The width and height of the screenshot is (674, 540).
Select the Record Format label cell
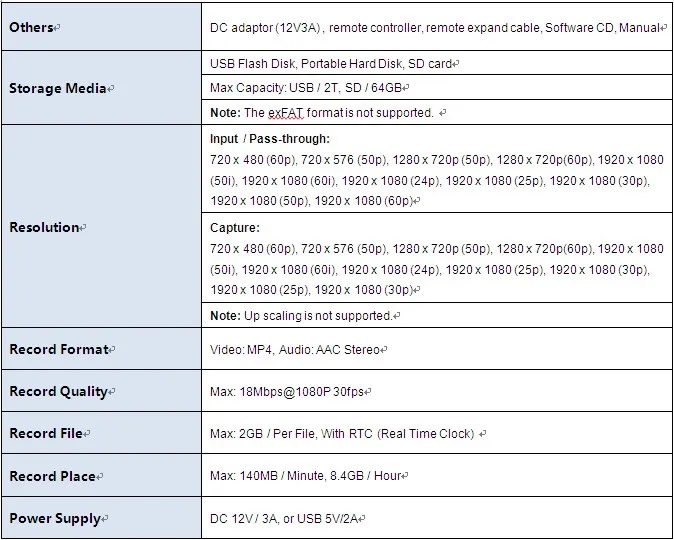click(101, 349)
